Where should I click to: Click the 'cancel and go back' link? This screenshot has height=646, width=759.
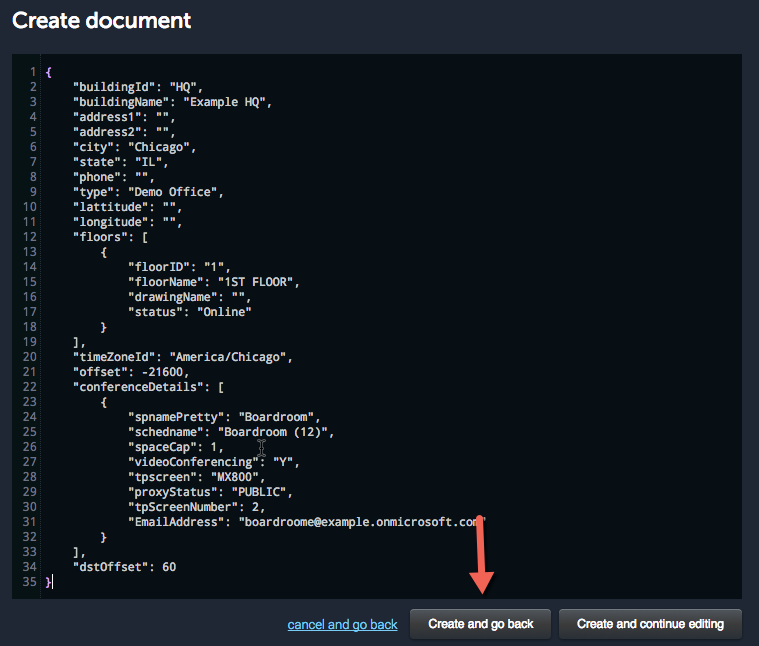[342, 624]
